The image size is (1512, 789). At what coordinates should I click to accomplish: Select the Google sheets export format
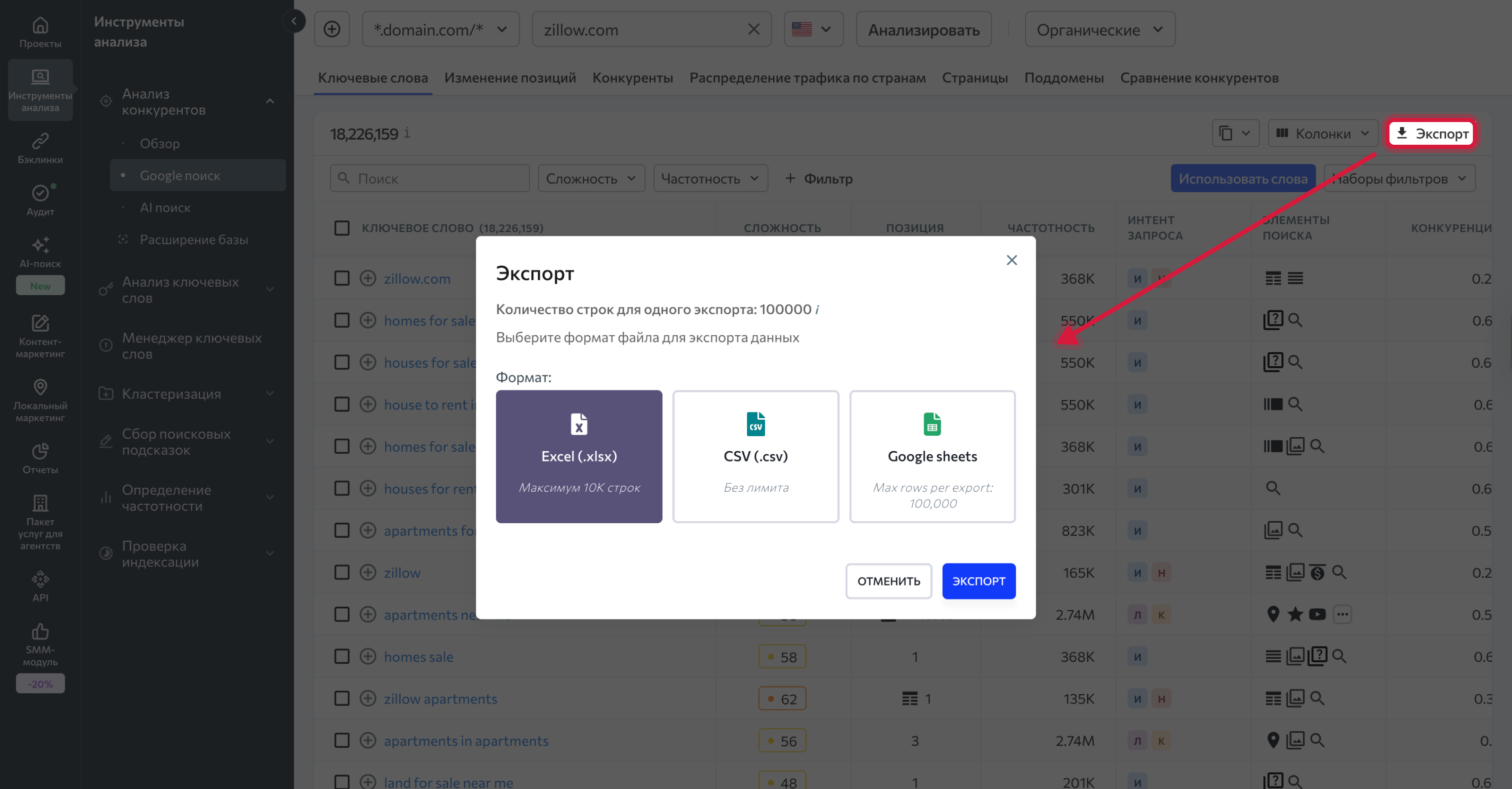(x=932, y=457)
